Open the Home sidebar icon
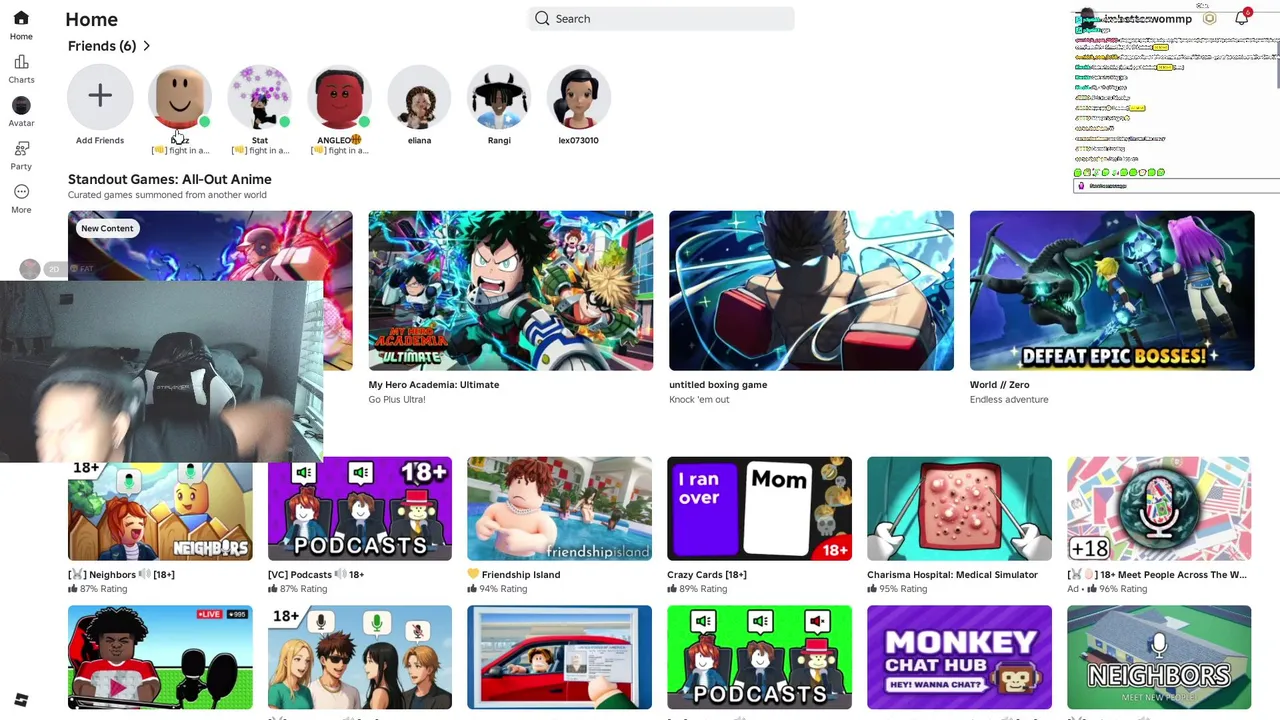The image size is (1280, 720). 21,19
